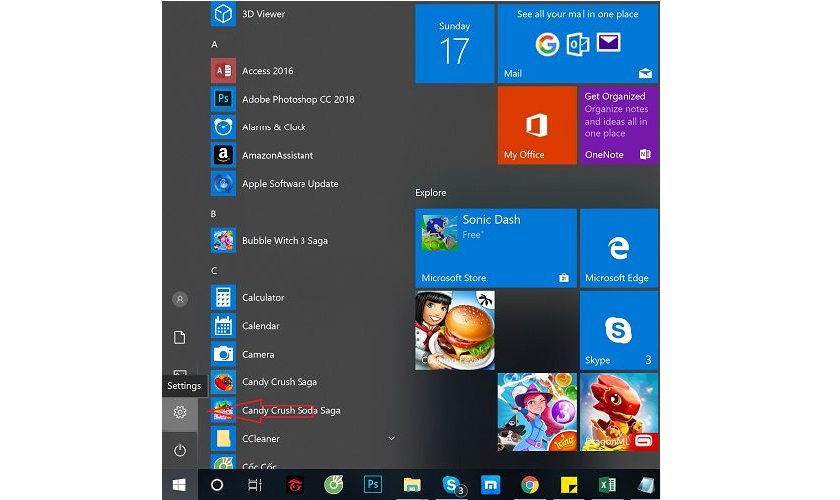Open Coc Coc browser on taskbar
The width and height of the screenshot is (840, 500).
[333, 485]
